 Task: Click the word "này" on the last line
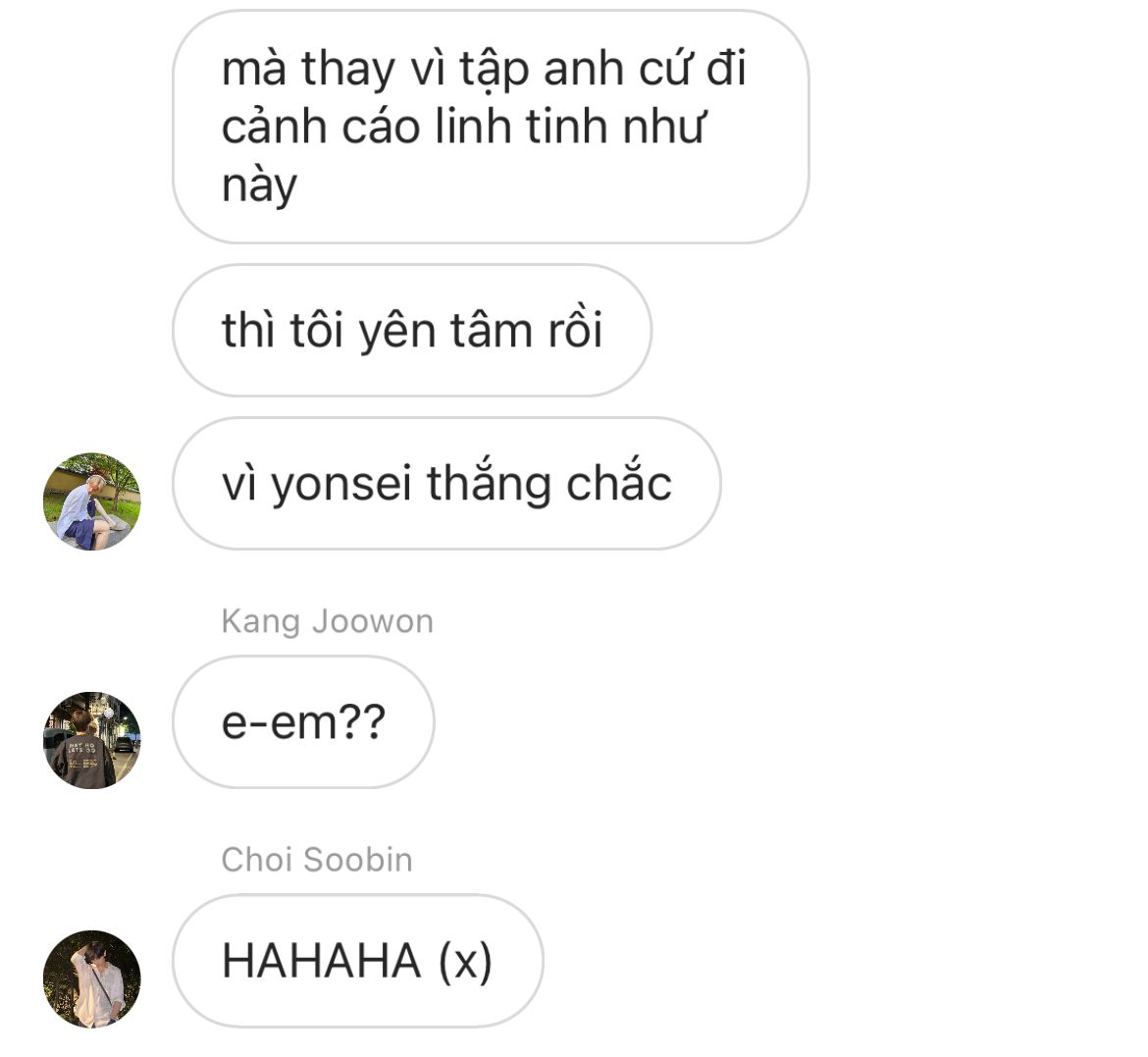click(259, 186)
